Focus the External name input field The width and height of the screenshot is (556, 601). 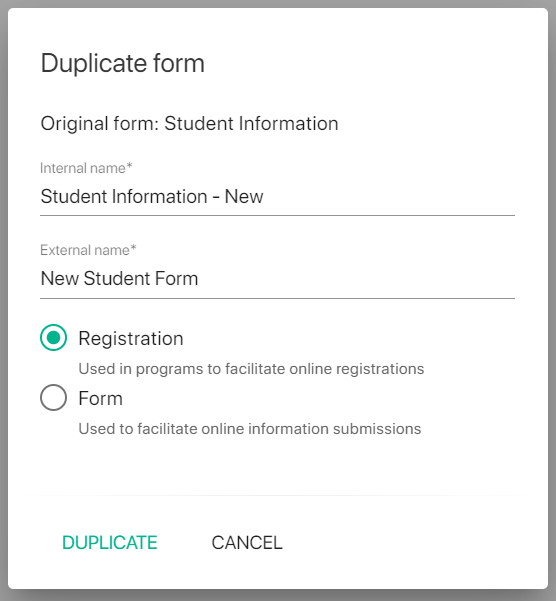point(277,279)
